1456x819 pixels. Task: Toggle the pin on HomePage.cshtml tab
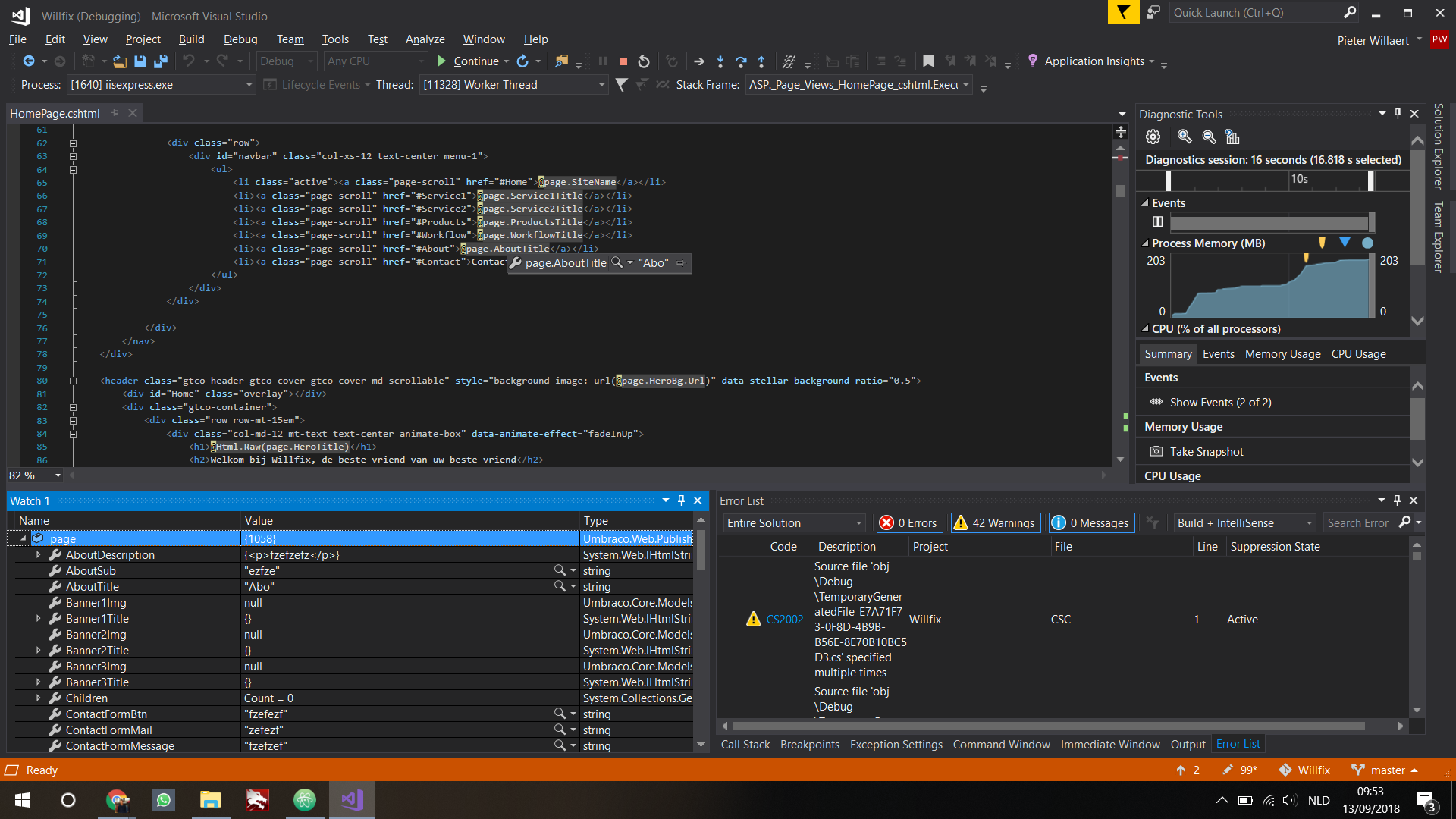pos(115,113)
